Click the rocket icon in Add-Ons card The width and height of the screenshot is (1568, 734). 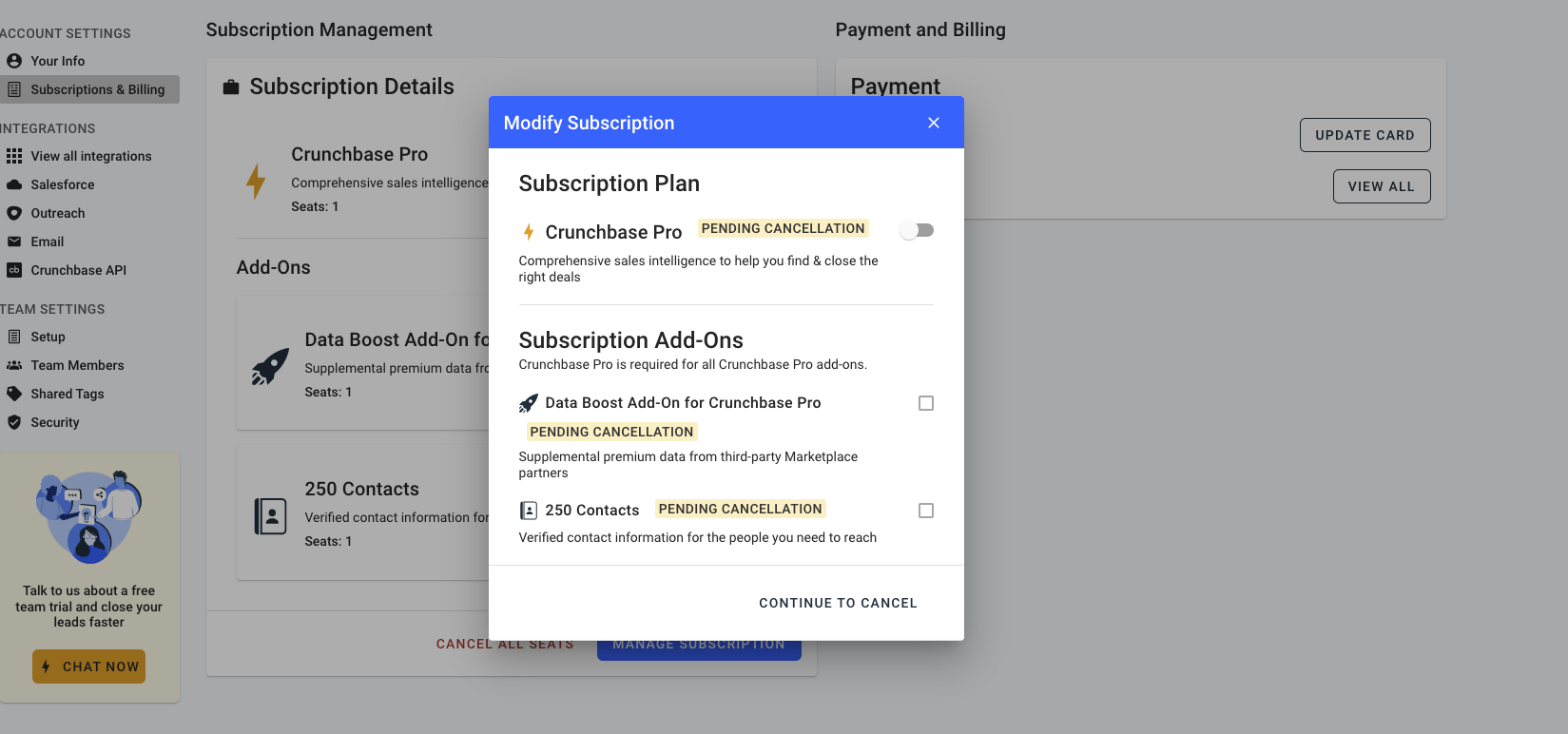click(270, 366)
